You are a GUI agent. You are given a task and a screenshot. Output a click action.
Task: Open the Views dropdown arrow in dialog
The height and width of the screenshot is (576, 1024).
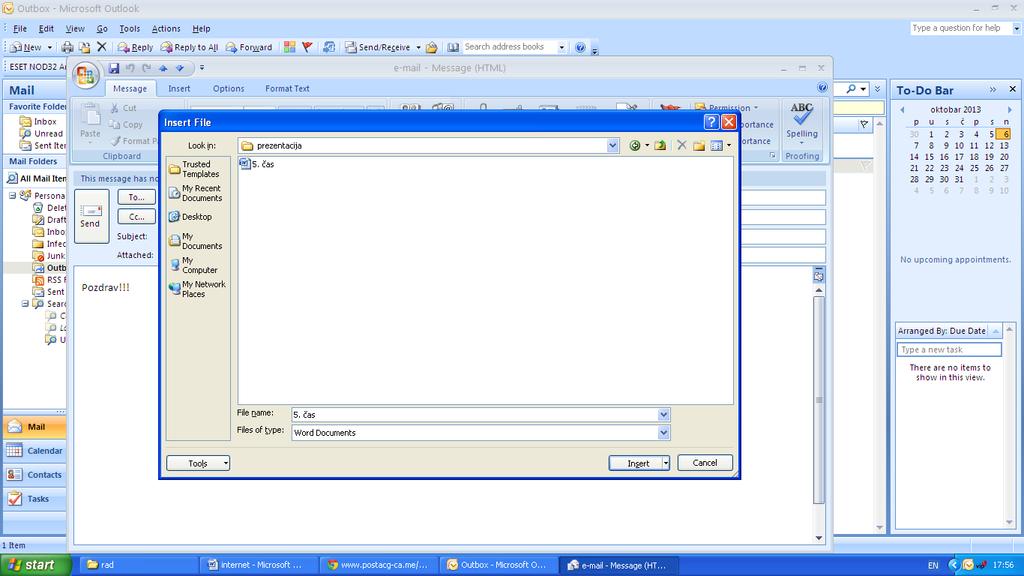[729, 146]
